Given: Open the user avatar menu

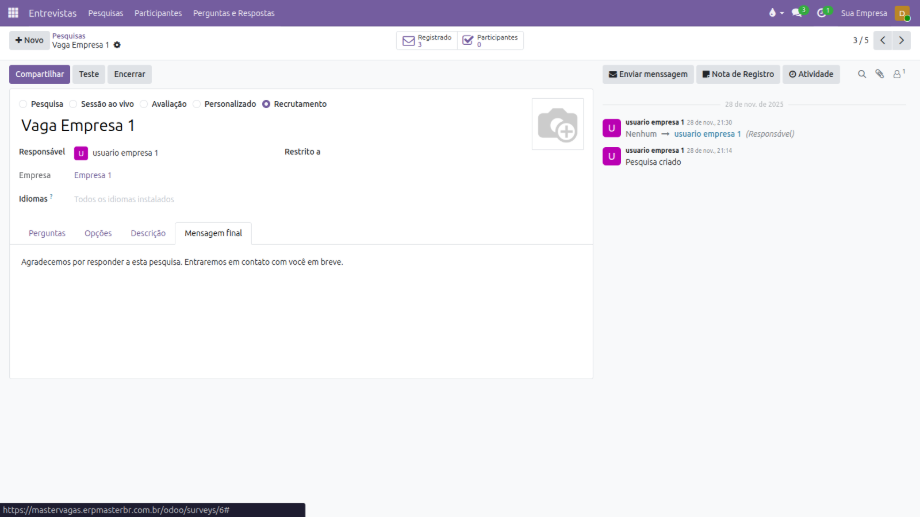Looking at the screenshot, I should pyautogui.click(x=902, y=13).
